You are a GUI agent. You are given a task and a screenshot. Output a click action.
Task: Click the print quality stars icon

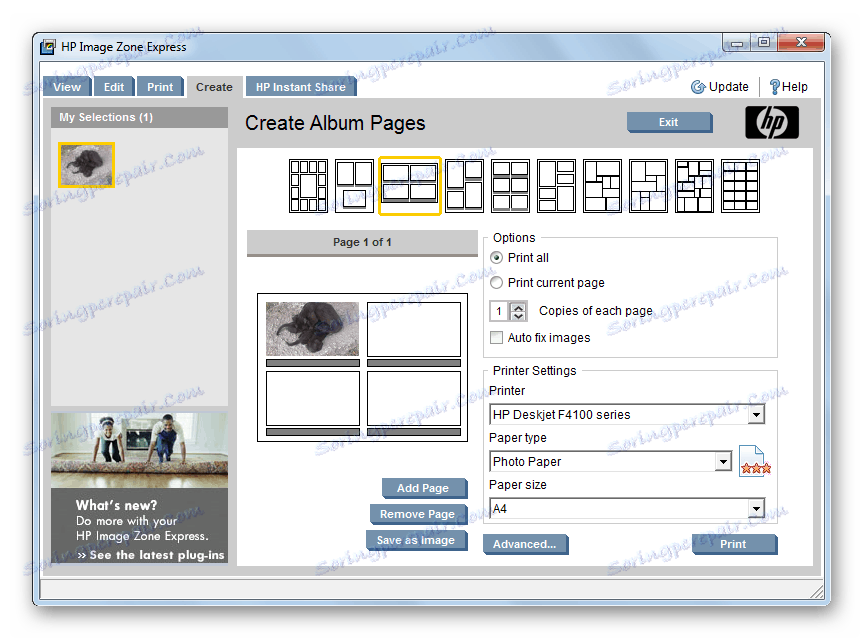pyautogui.click(x=755, y=461)
